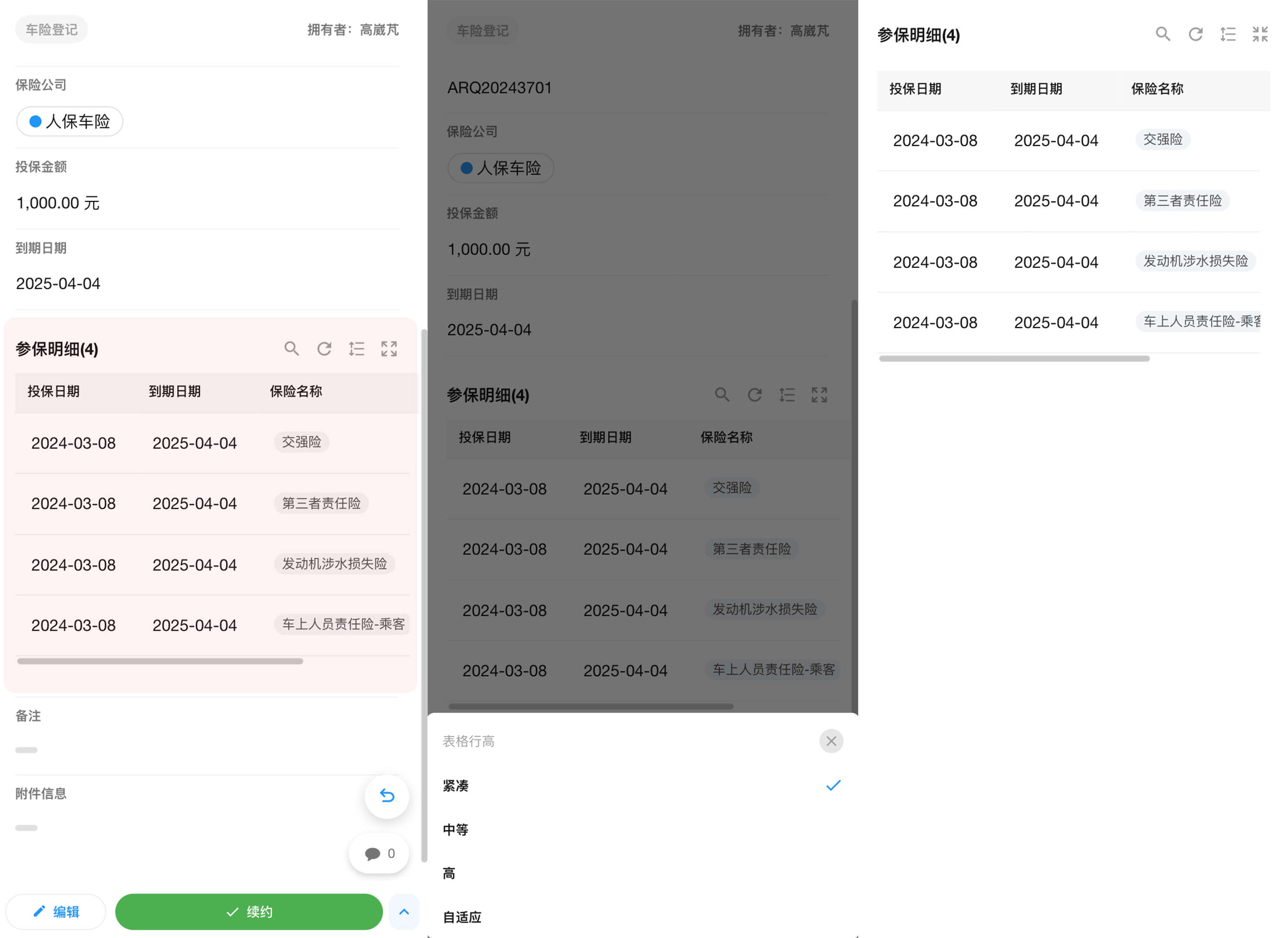The height and width of the screenshot is (938, 1288).
Task: Click 第三者责任险 tag in right panel
Action: (x=1183, y=200)
